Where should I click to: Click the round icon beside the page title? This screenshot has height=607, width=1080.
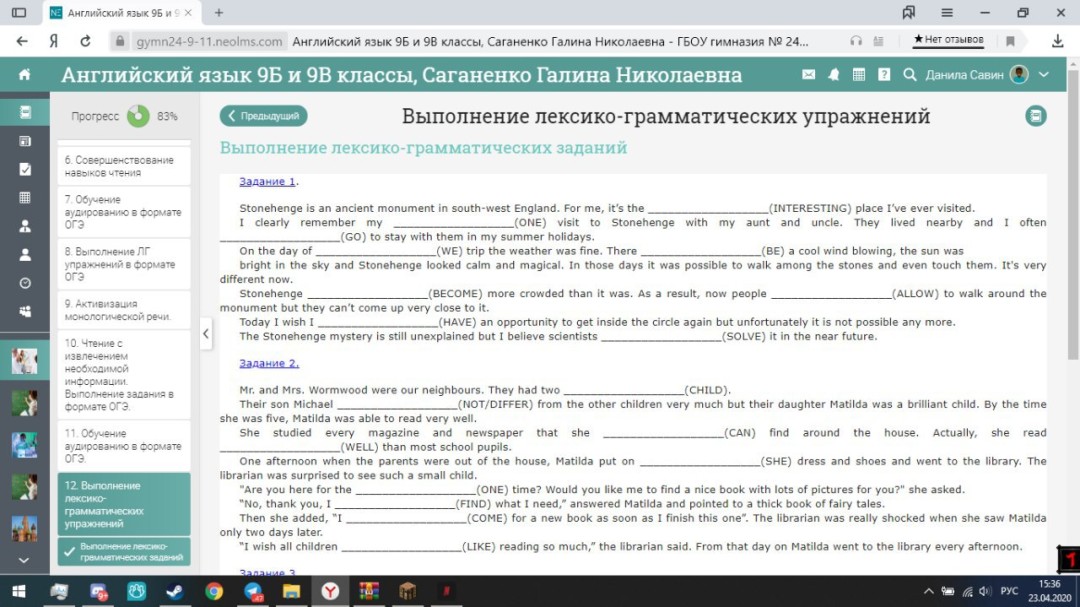(1036, 116)
